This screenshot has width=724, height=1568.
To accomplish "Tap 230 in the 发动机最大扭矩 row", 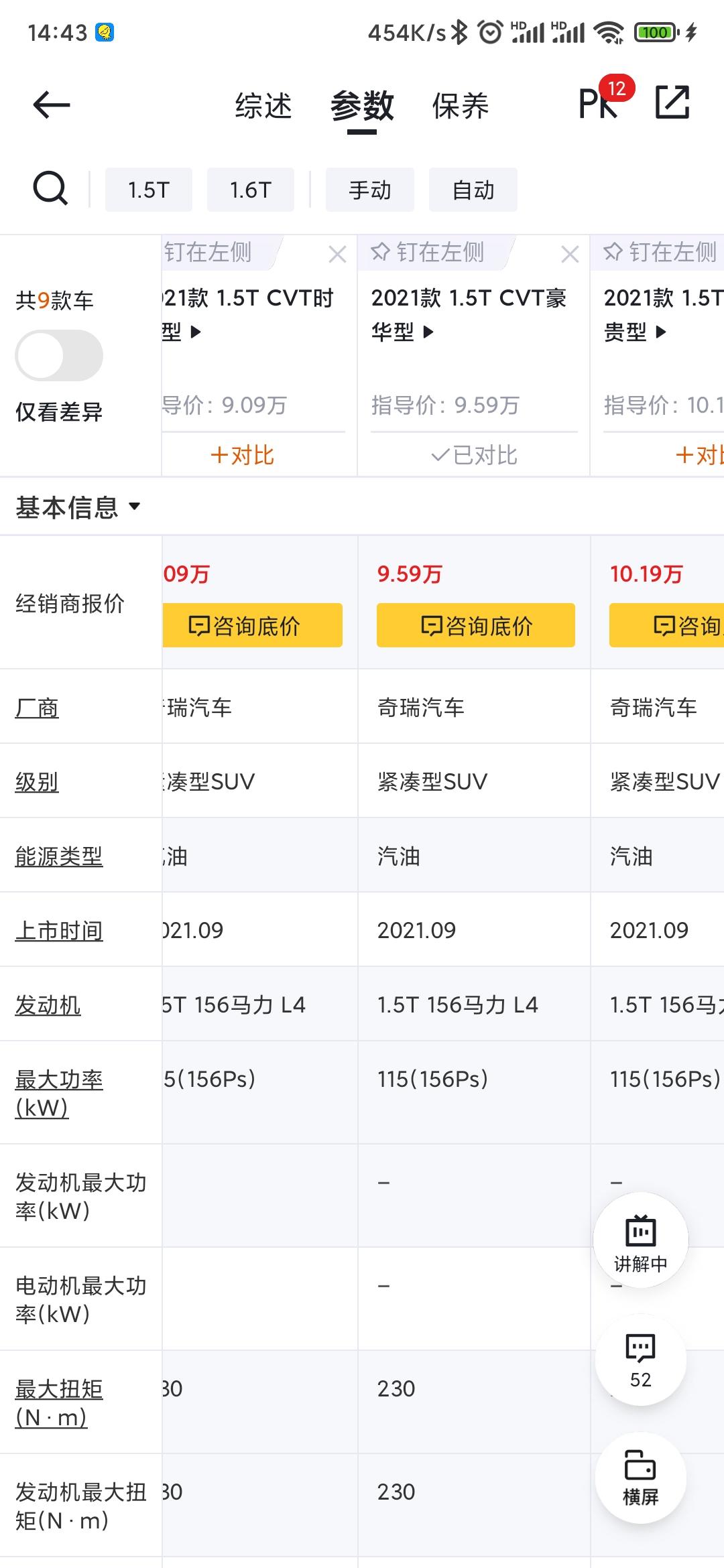I will [x=396, y=1492].
